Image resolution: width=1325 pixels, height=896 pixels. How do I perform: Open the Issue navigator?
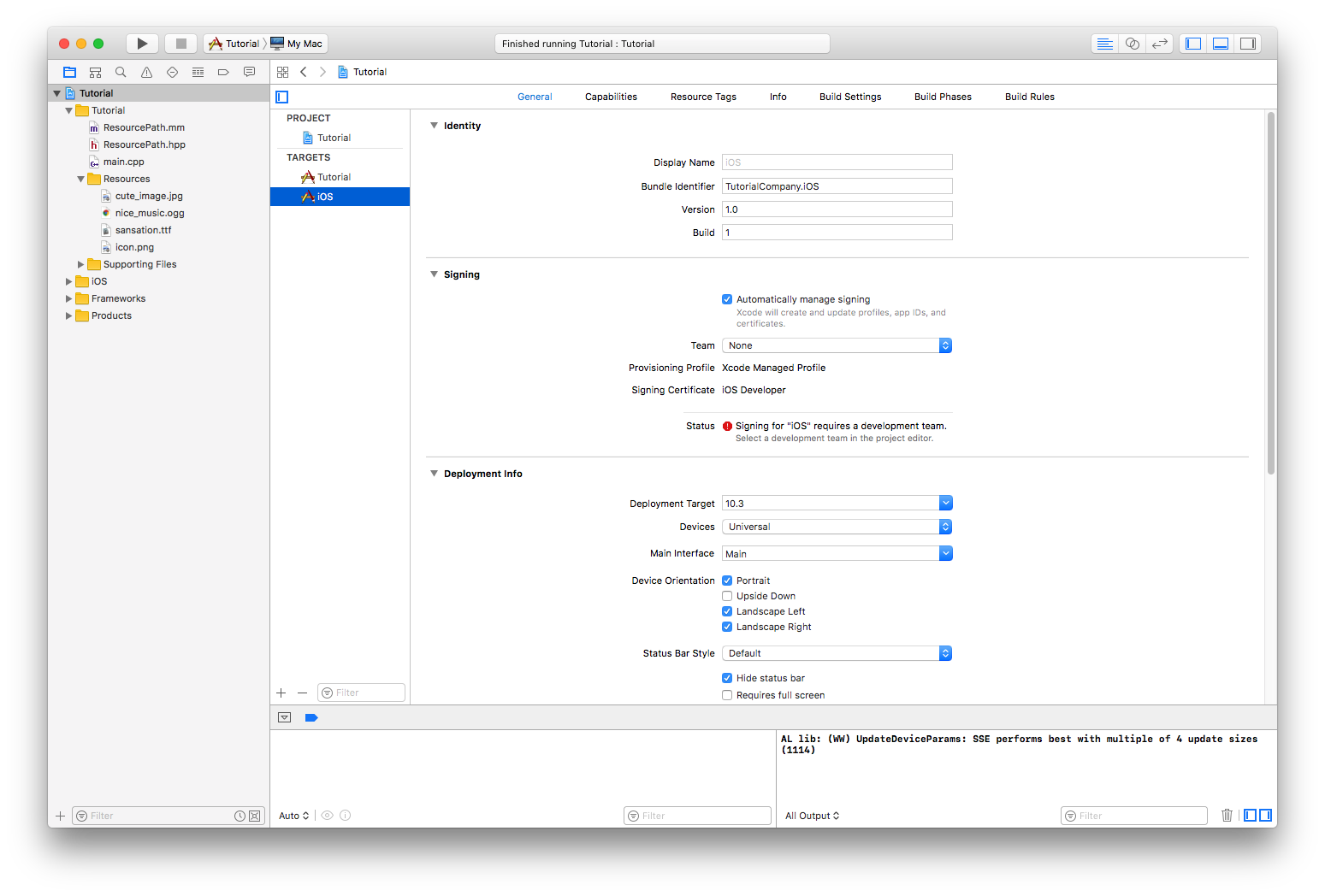tap(146, 72)
